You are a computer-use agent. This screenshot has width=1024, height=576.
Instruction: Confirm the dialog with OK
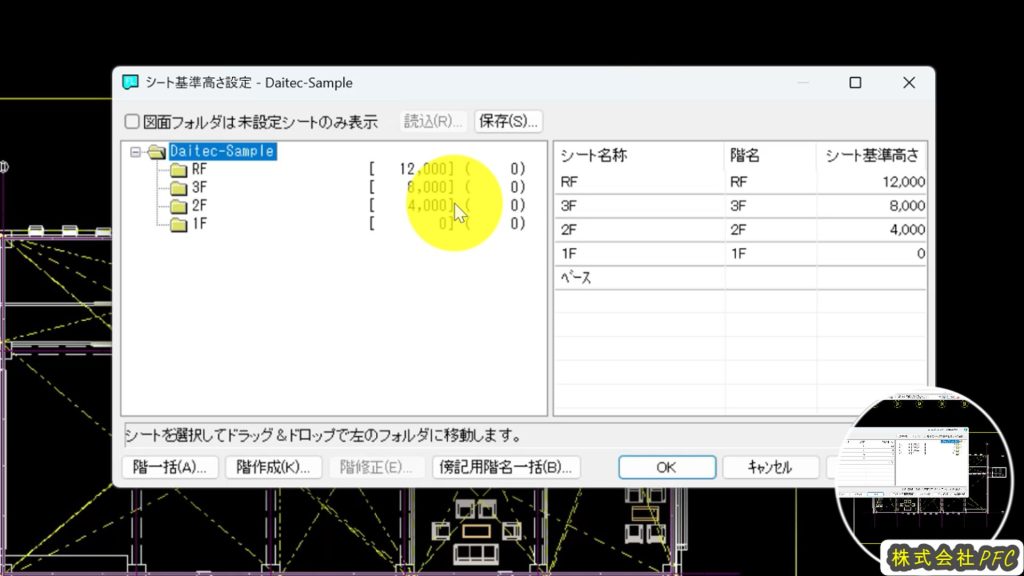pyautogui.click(x=666, y=467)
